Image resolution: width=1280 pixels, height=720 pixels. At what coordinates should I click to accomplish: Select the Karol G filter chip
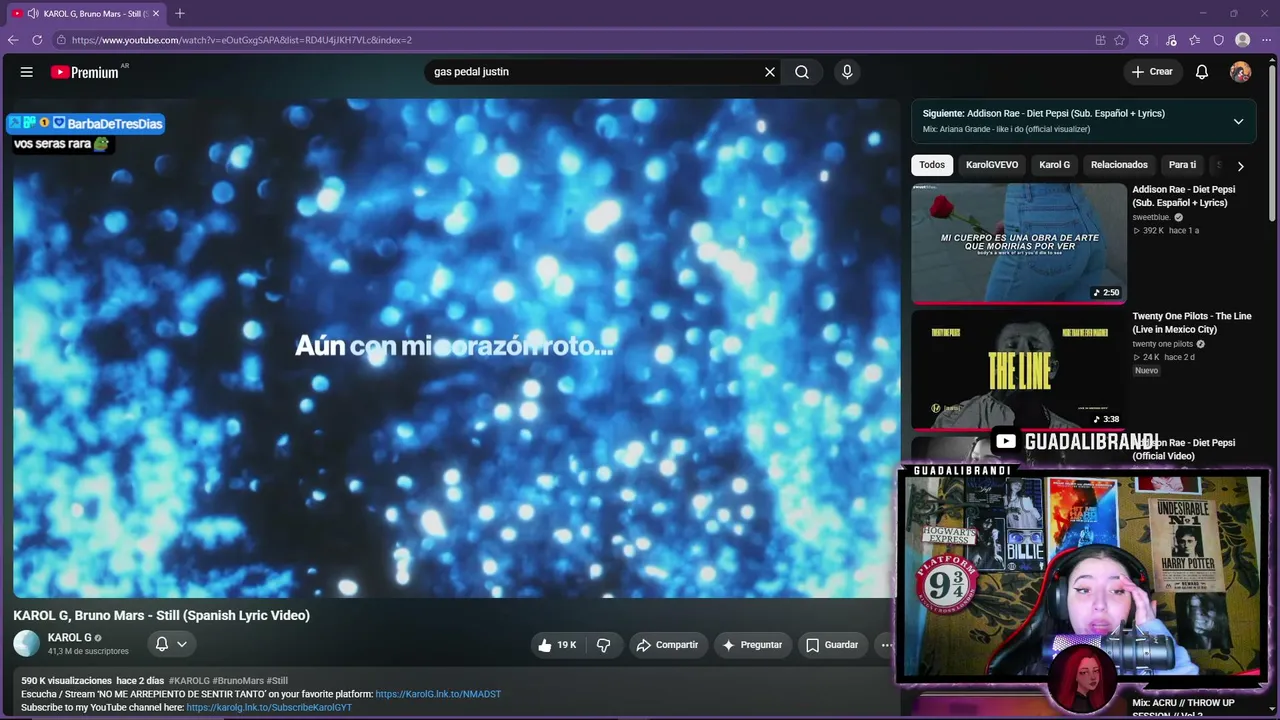tap(1054, 165)
